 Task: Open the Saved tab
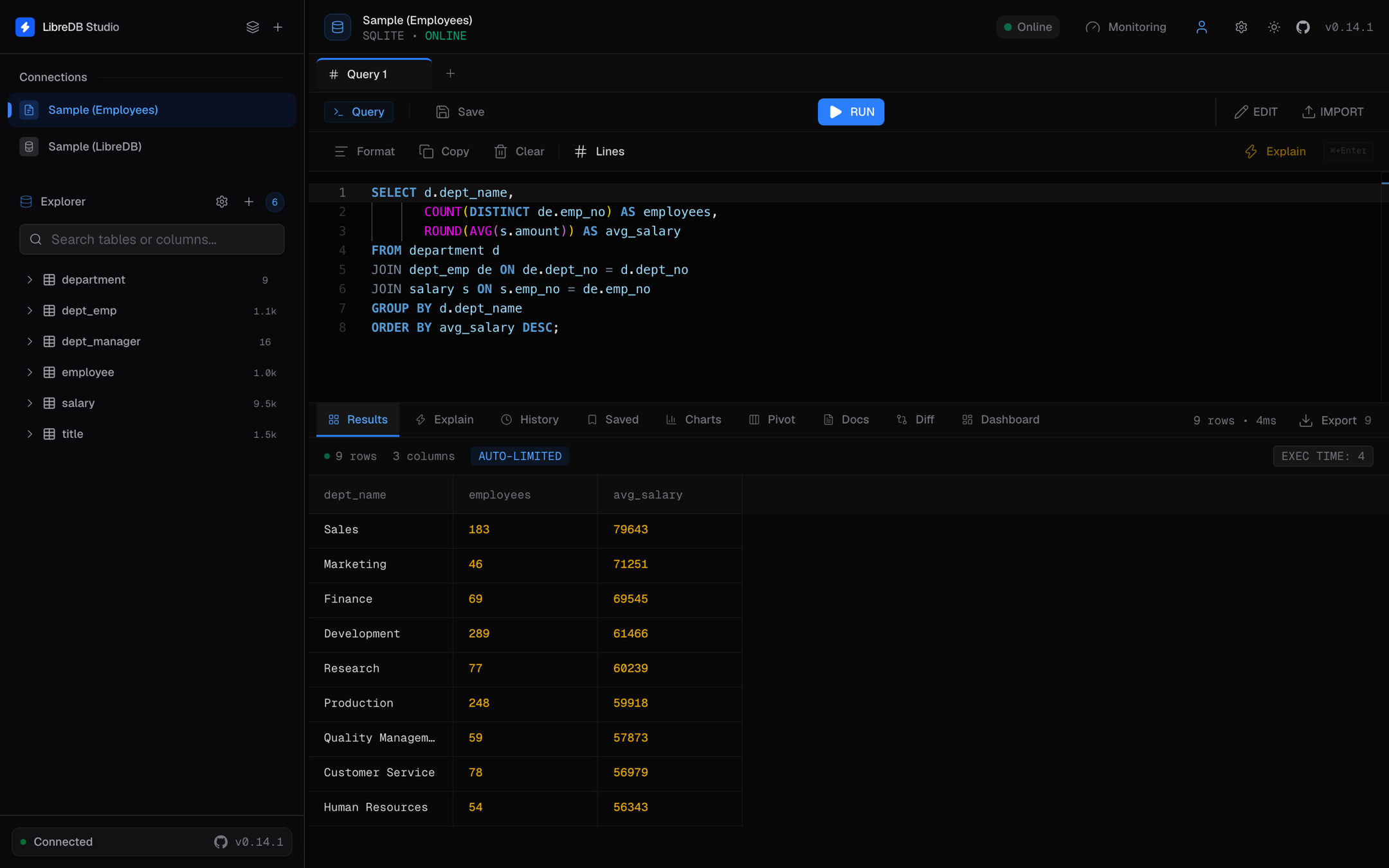coord(613,420)
